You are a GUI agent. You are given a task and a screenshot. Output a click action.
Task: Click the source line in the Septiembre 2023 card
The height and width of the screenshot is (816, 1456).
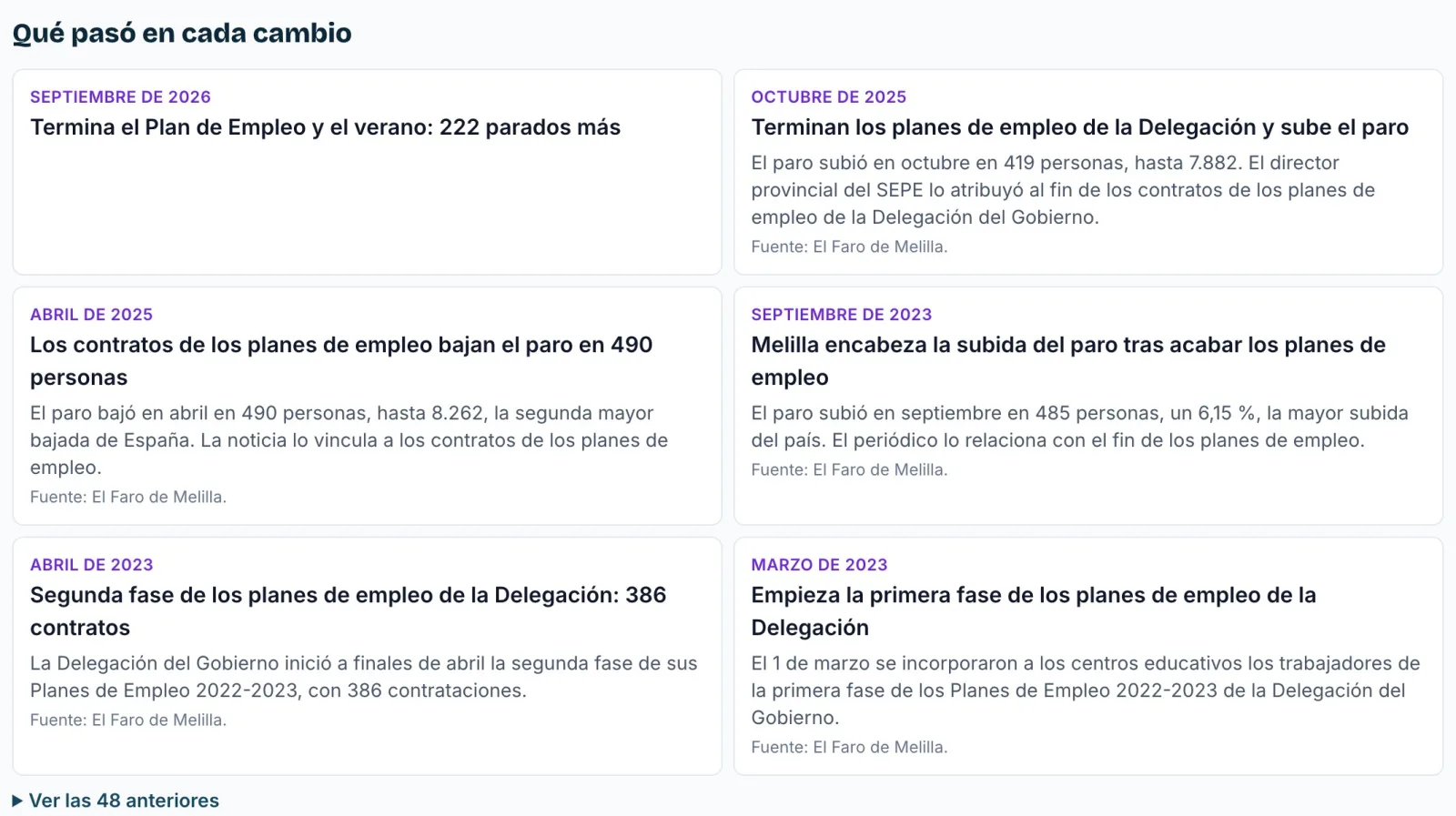pyautogui.click(x=849, y=469)
